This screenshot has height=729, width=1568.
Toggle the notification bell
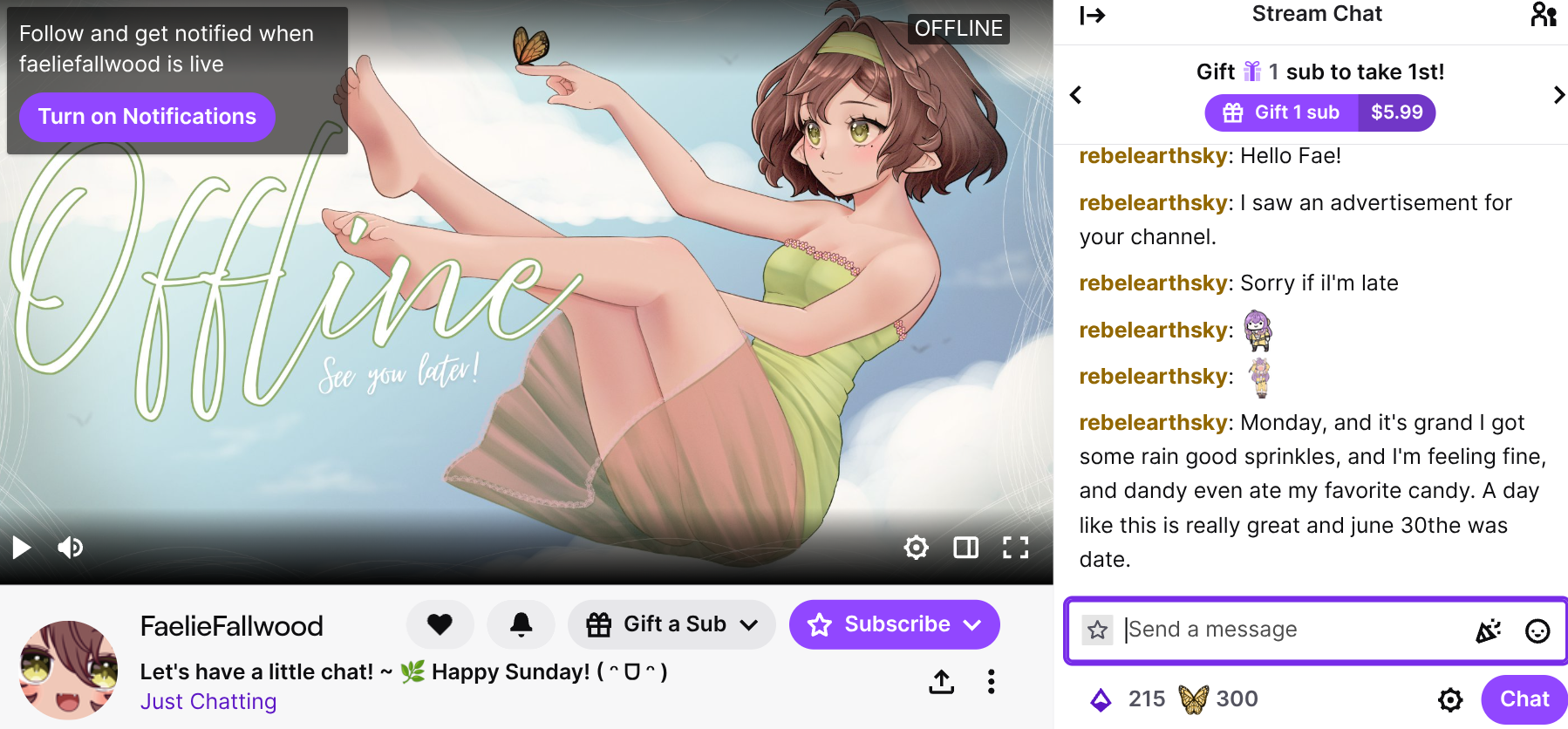tap(522, 624)
